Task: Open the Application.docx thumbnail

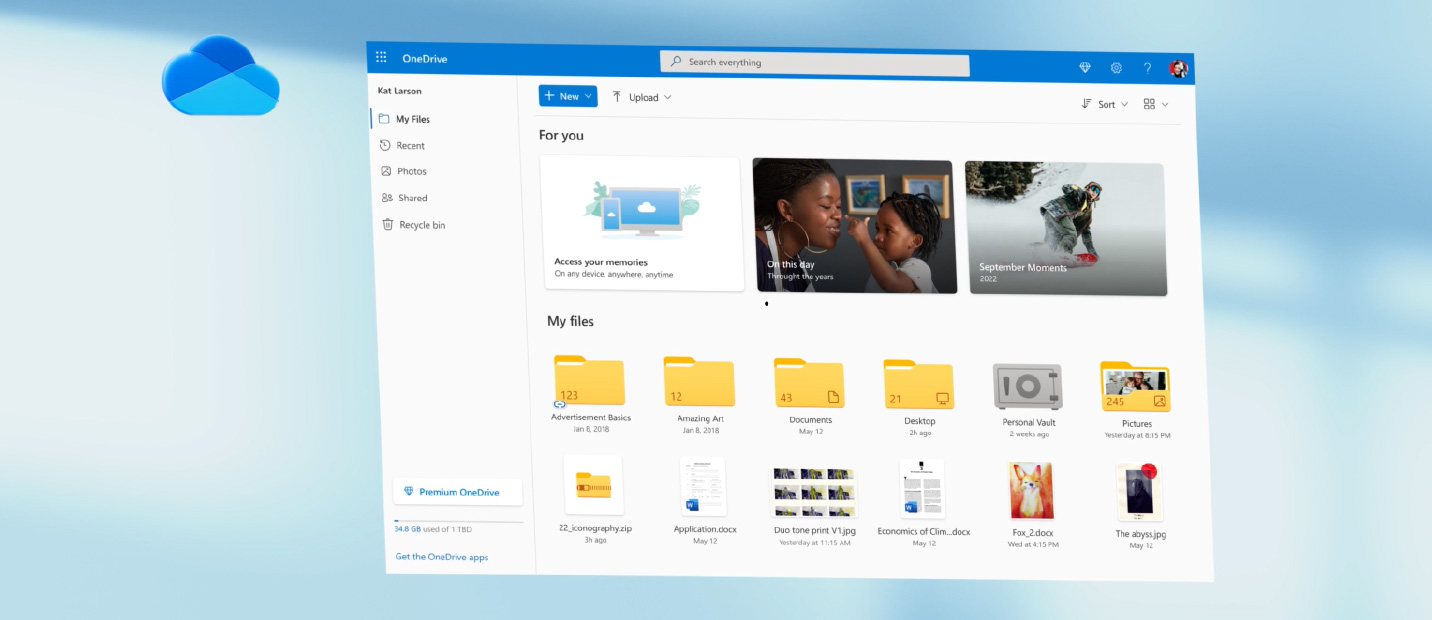Action: [703, 487]
